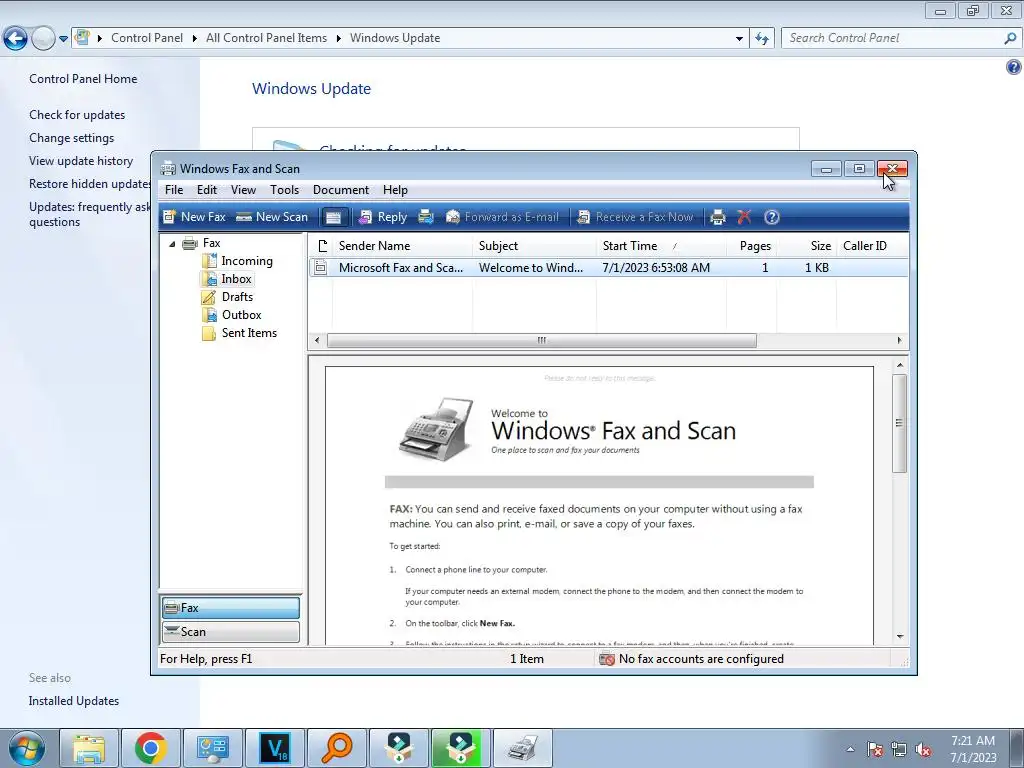Click the fax machine image in preview
This screenshot has height=768, width=1024.
[437, 429]
